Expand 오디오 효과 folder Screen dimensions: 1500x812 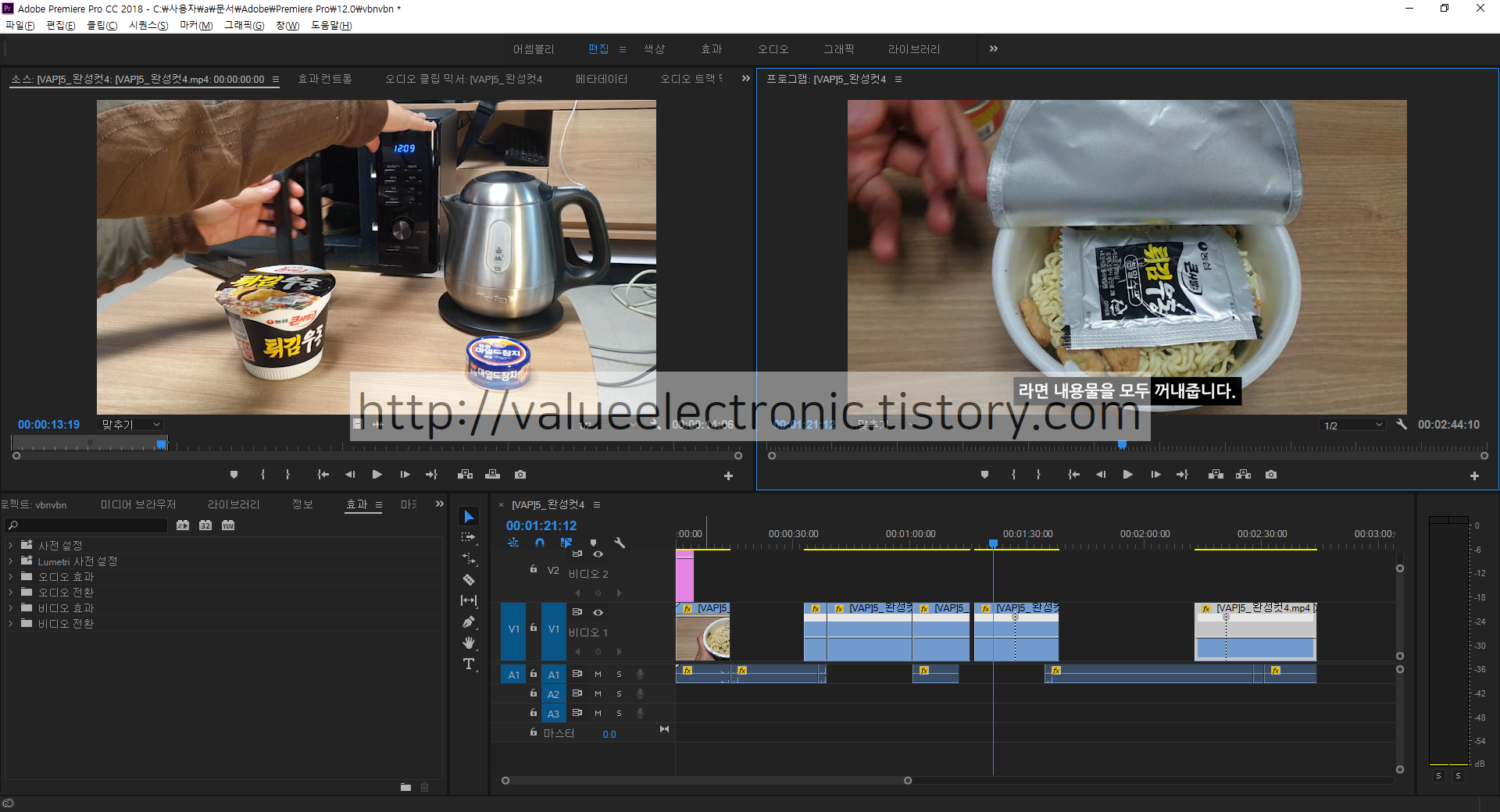[x=10, y=576]
